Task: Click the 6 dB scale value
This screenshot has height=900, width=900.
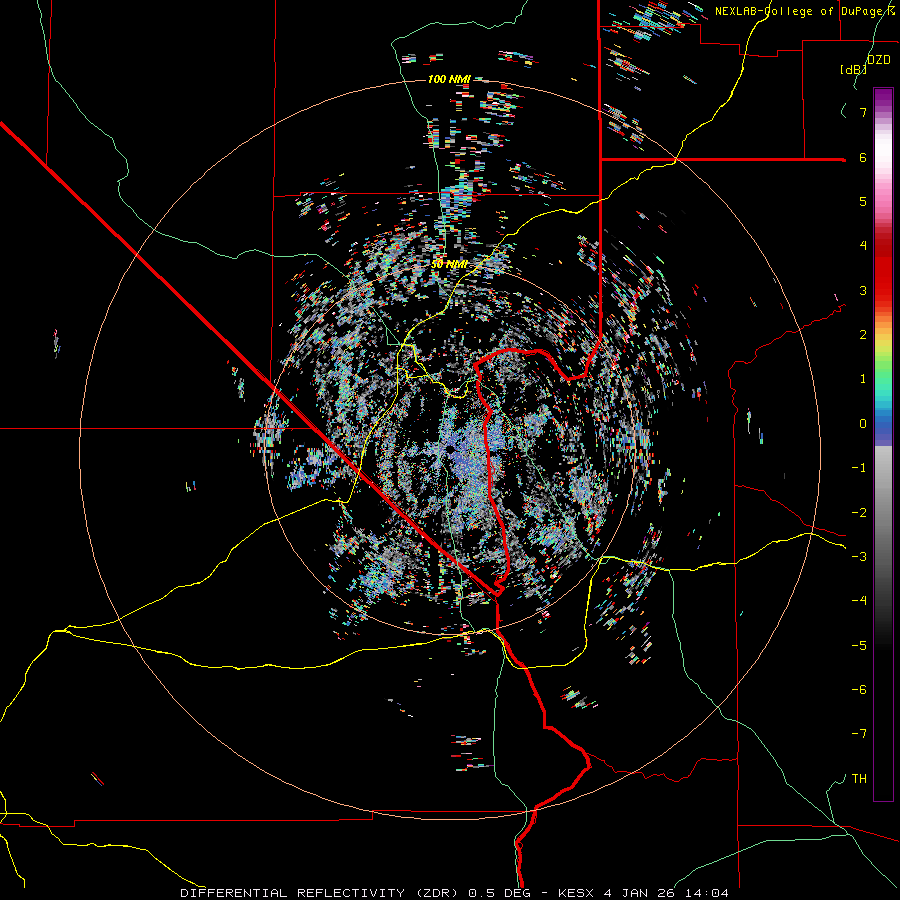Action: (x=862, y=157)
